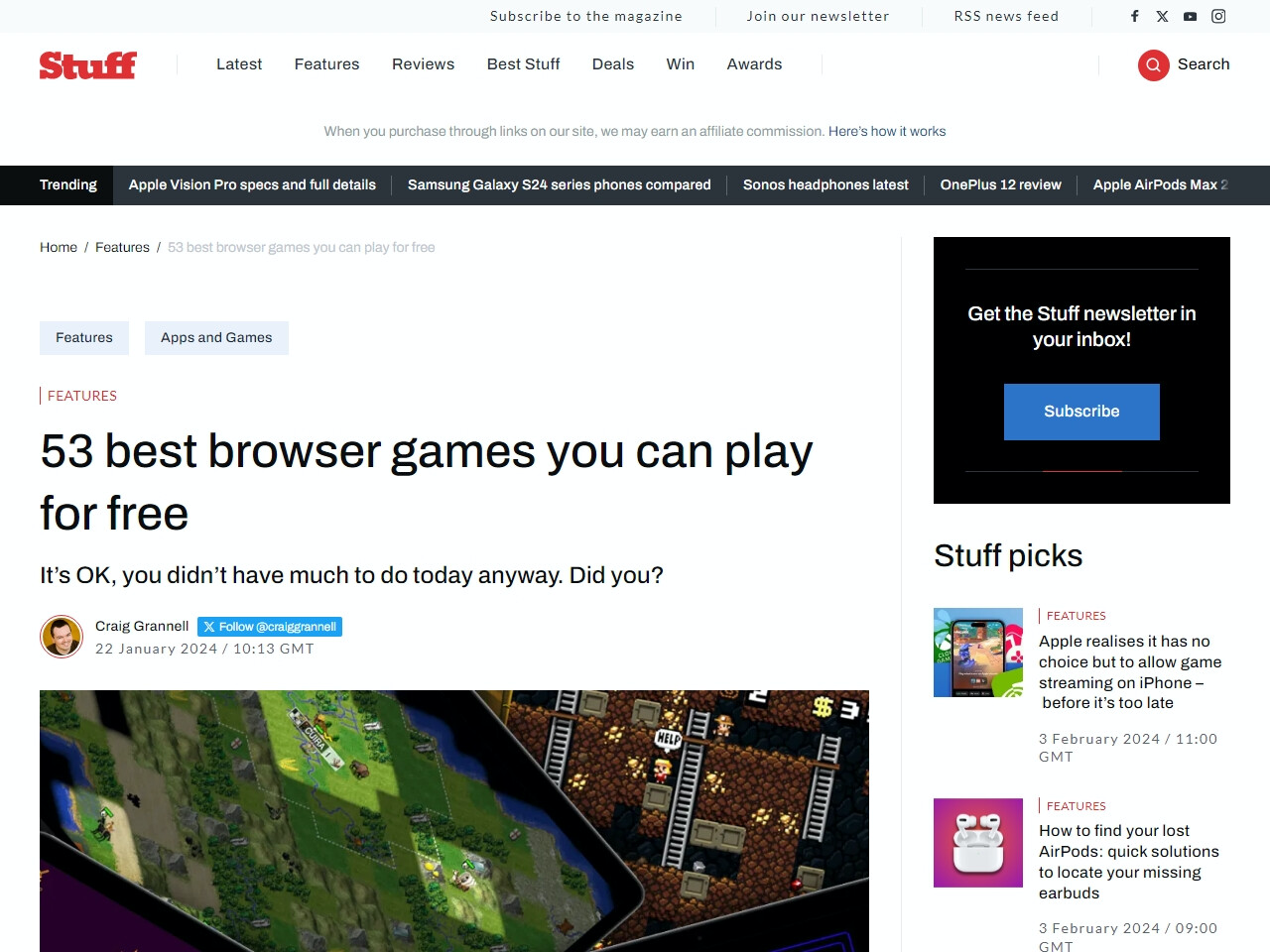
Task: Open trending OnePlus 12 review
Action: tap(1001, 184)
